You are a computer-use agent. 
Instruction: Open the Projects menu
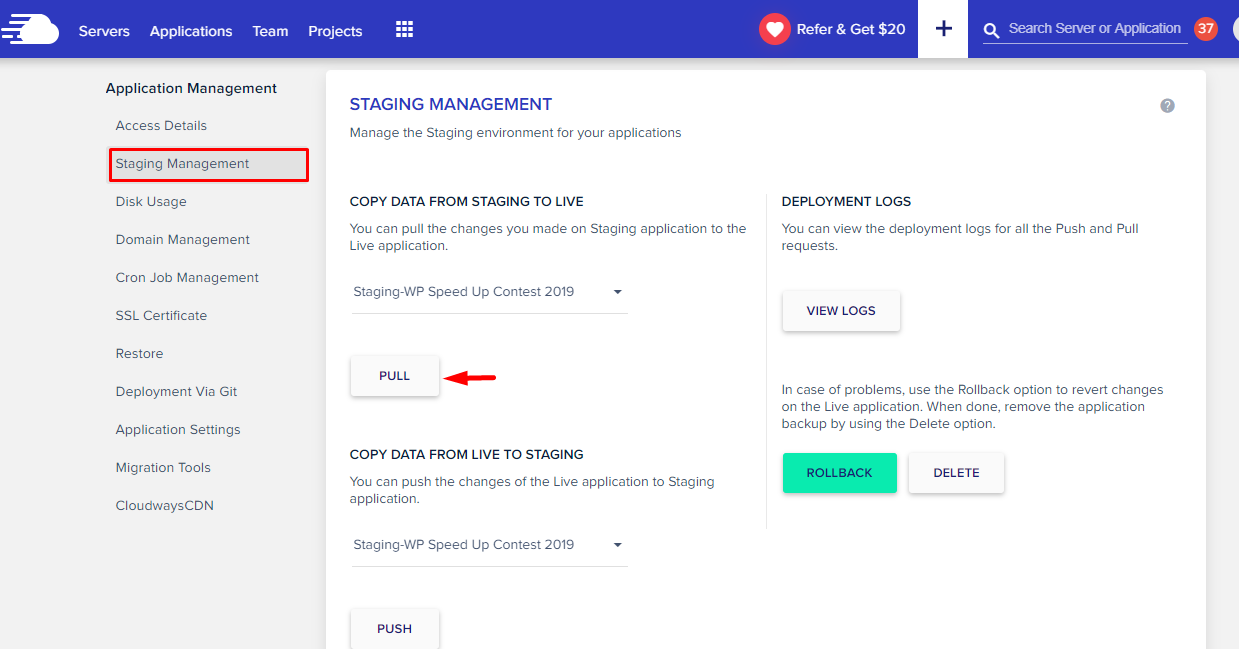tap(335, 31)
